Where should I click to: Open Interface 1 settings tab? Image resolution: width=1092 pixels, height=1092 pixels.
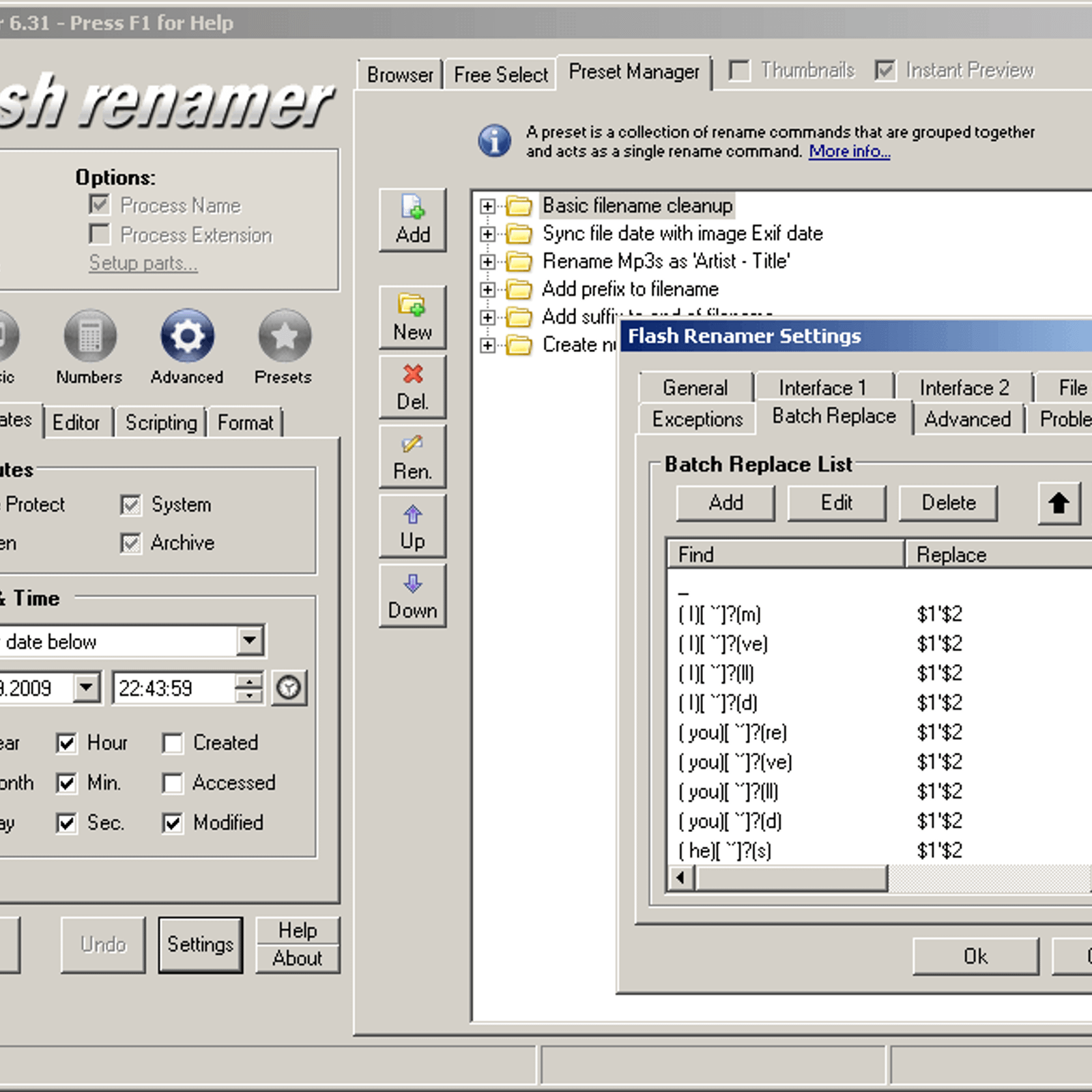(823, 388)
